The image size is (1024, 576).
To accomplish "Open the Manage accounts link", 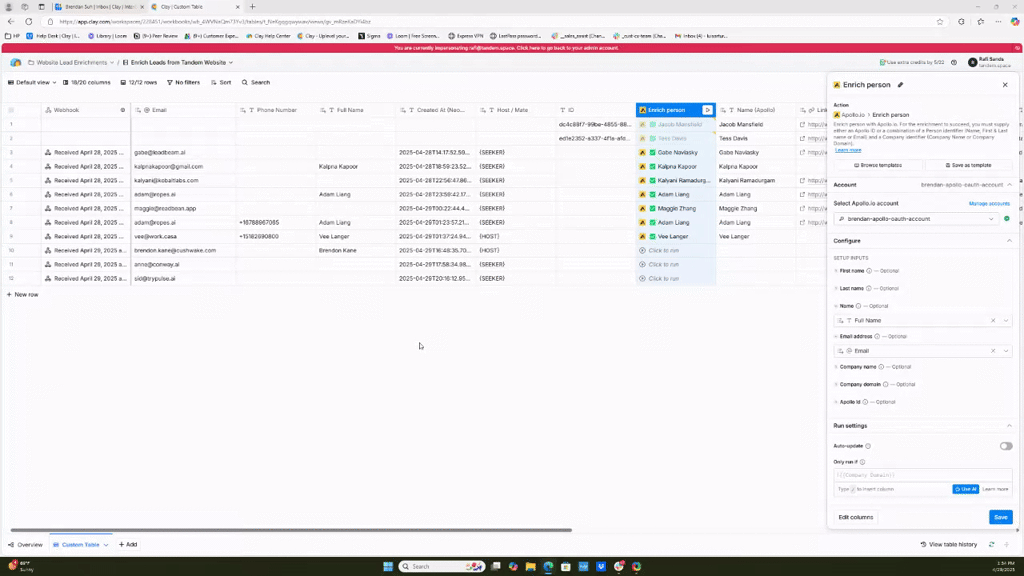I will [x=989, y=203].
